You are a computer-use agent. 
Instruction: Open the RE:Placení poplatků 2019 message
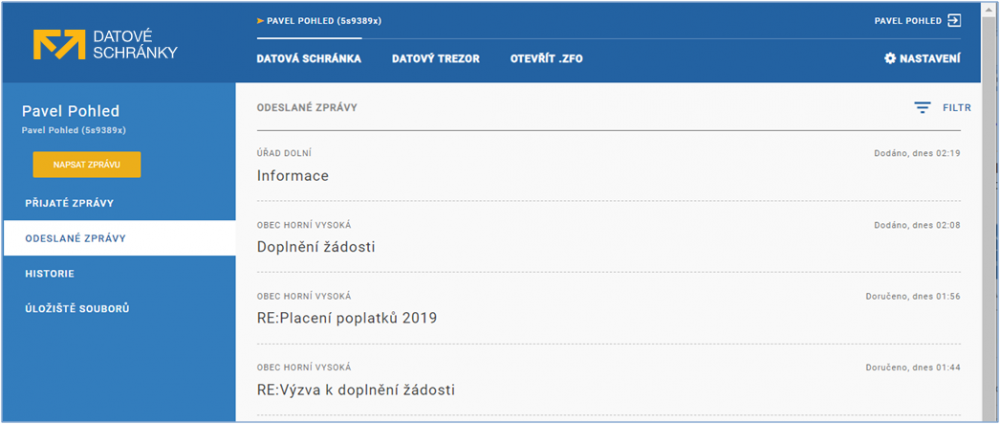(x=608, y=309)
